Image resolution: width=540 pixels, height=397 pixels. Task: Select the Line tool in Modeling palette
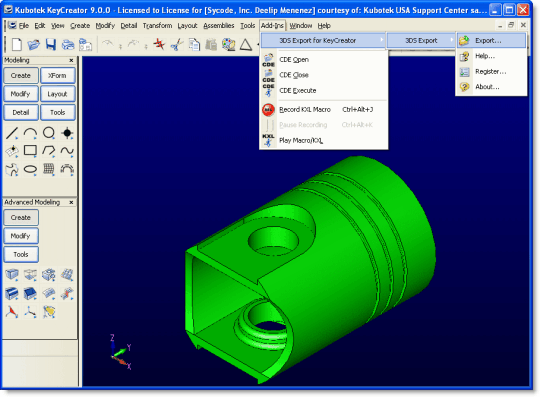(12, 133)
